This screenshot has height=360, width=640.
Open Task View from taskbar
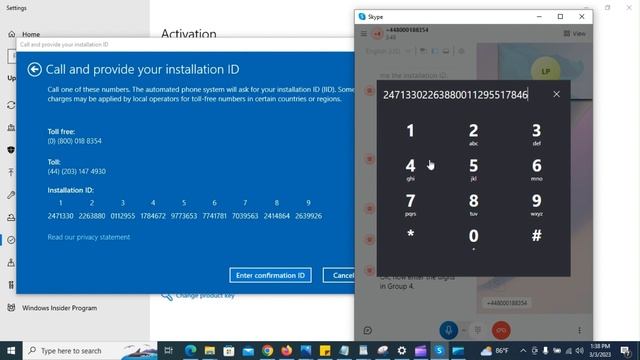point(168,351)
